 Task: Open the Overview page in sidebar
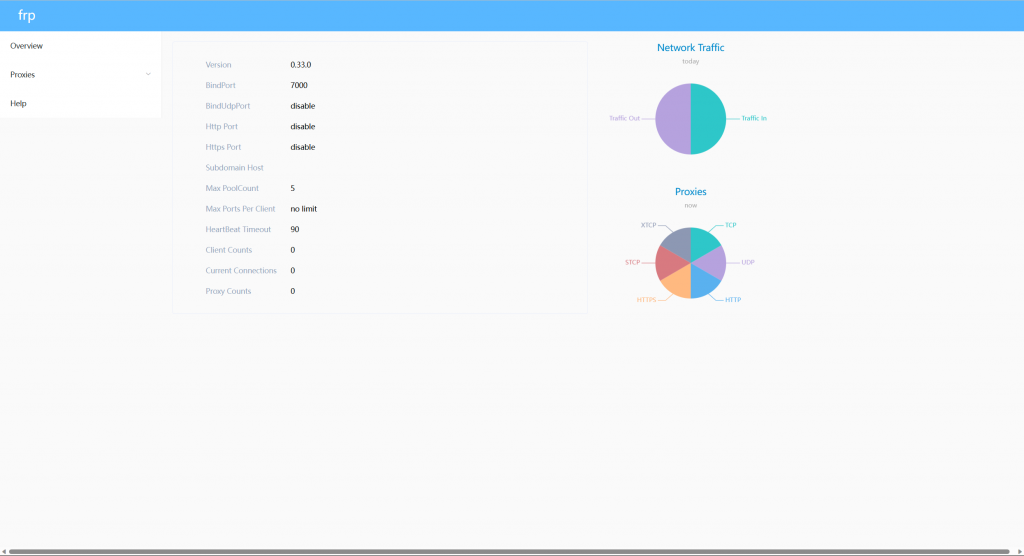point(27,46)
